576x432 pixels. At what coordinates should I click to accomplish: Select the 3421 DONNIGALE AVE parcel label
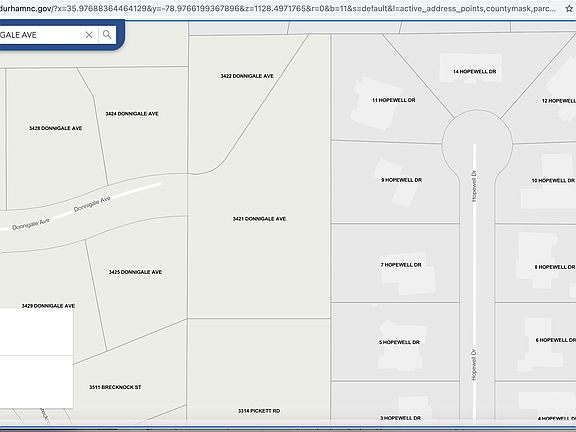coord(259,219)
